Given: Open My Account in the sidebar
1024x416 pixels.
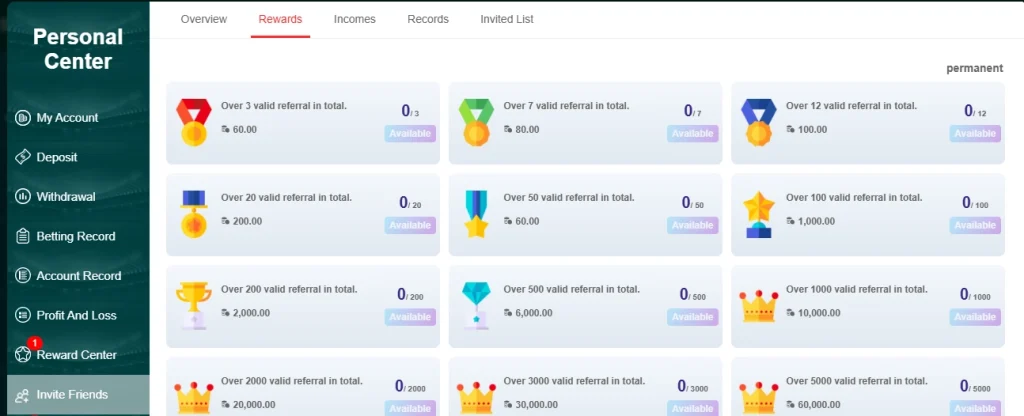Looking at the screenshot, I should tap(67, 118).
